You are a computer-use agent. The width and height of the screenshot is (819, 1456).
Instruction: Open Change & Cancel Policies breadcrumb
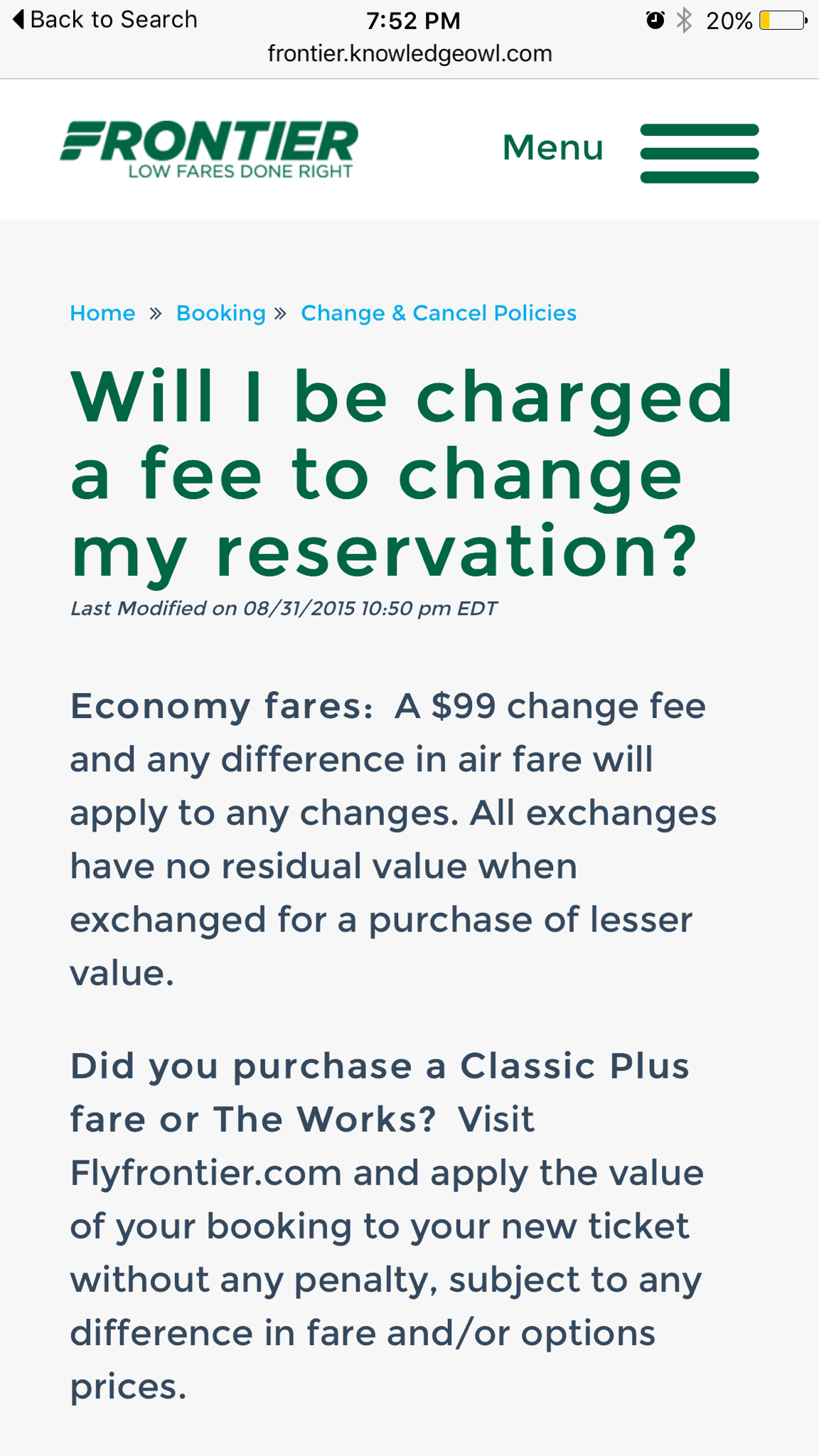438,313
